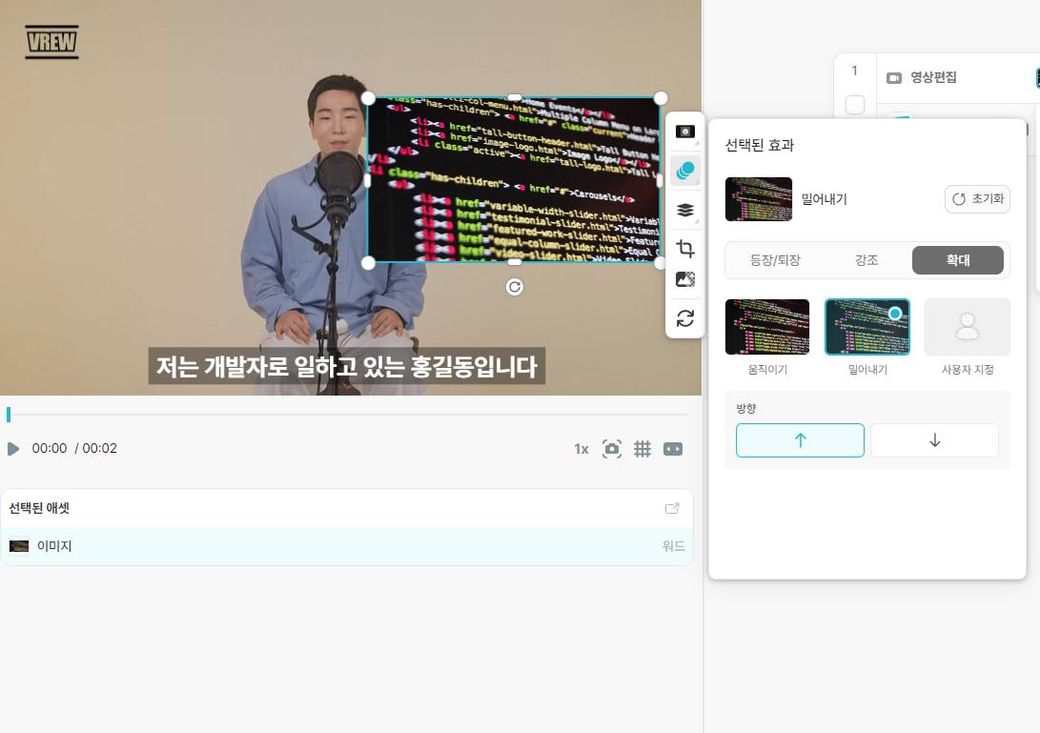This screenshot has height=733, width=1040.
Task: Click the image background transparency icon
Action: tap(685, 280)
